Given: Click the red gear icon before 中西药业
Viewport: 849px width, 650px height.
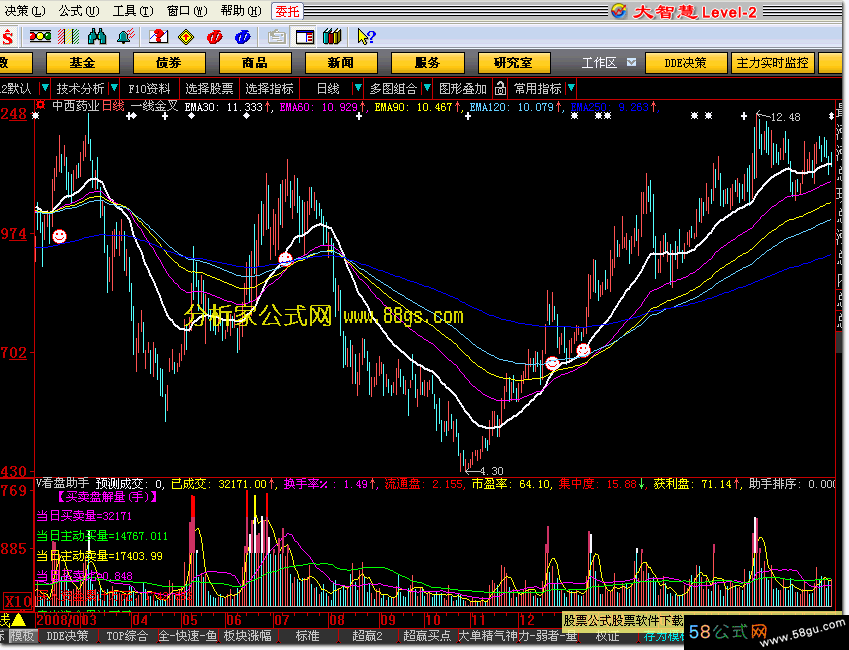Looking at the screenshot, I should click(x=41, y=106).
